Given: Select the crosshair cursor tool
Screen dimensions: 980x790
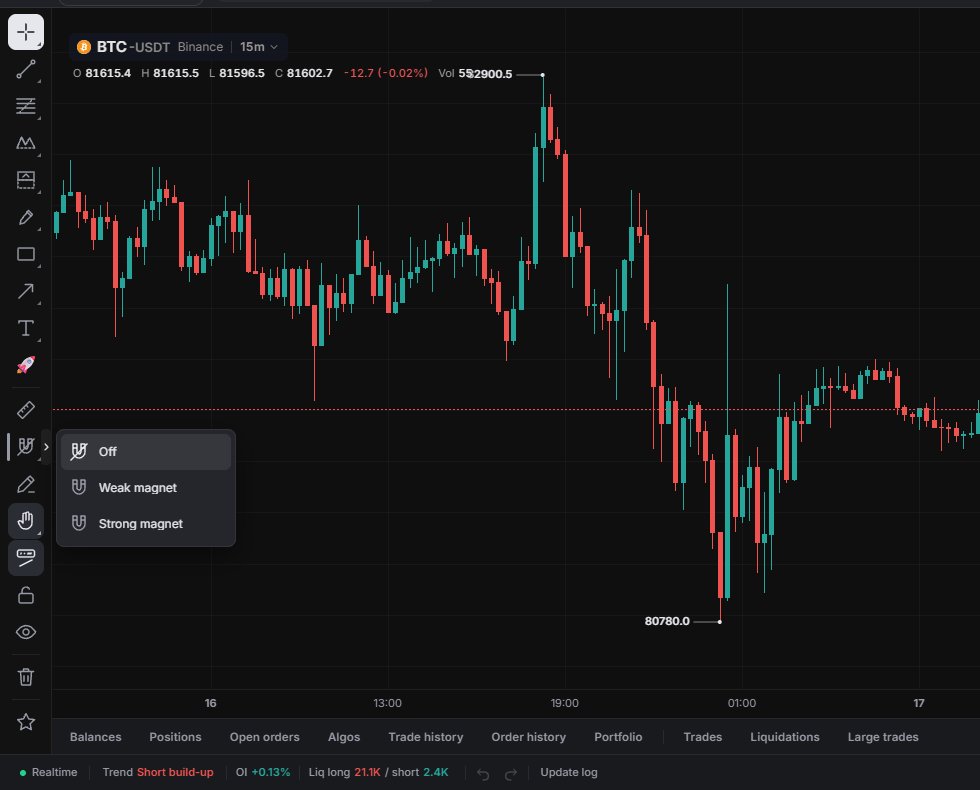Looking at the screenshot, I should (x=26, y=32).
